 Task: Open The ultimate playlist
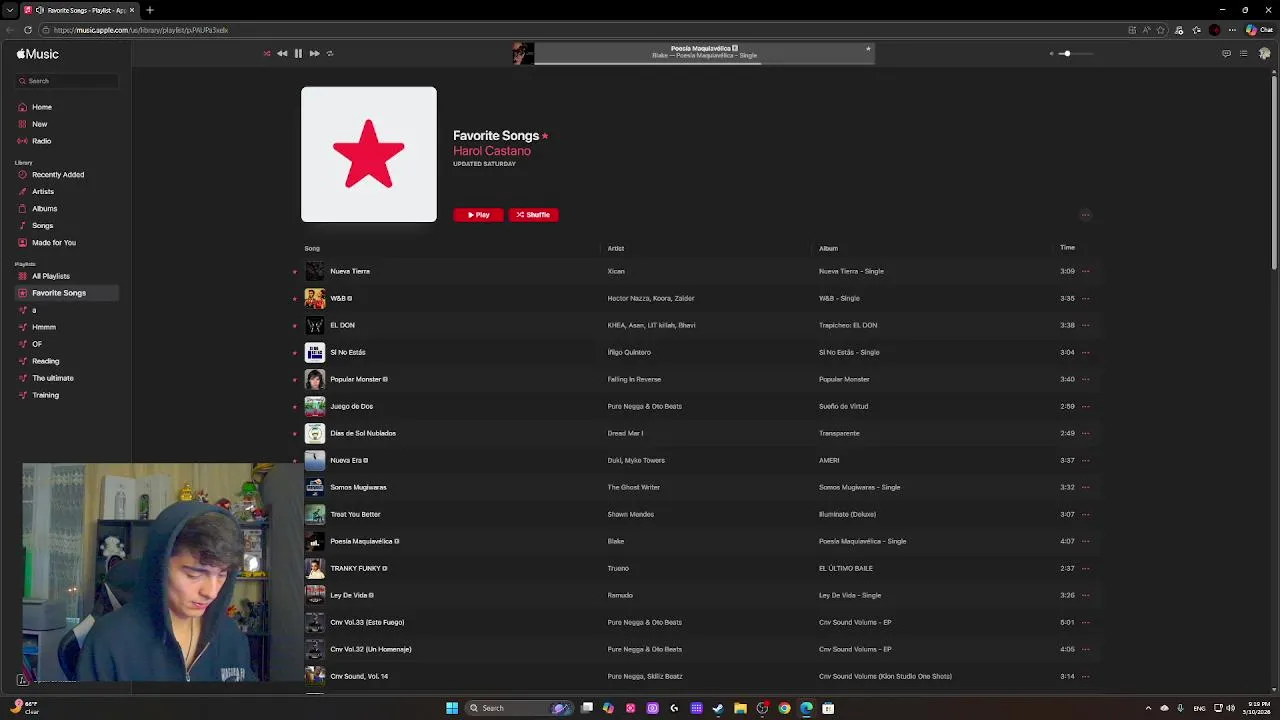pos(53,378)
